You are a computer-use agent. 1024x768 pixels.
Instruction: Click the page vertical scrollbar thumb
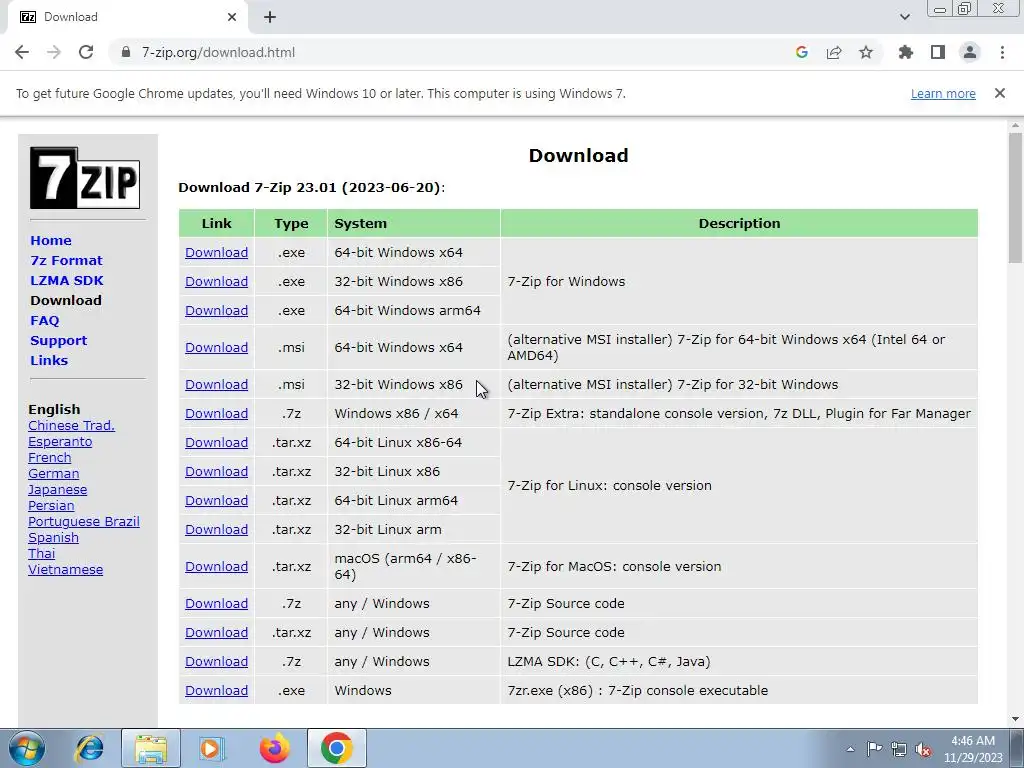click(x=1015, y=198)
